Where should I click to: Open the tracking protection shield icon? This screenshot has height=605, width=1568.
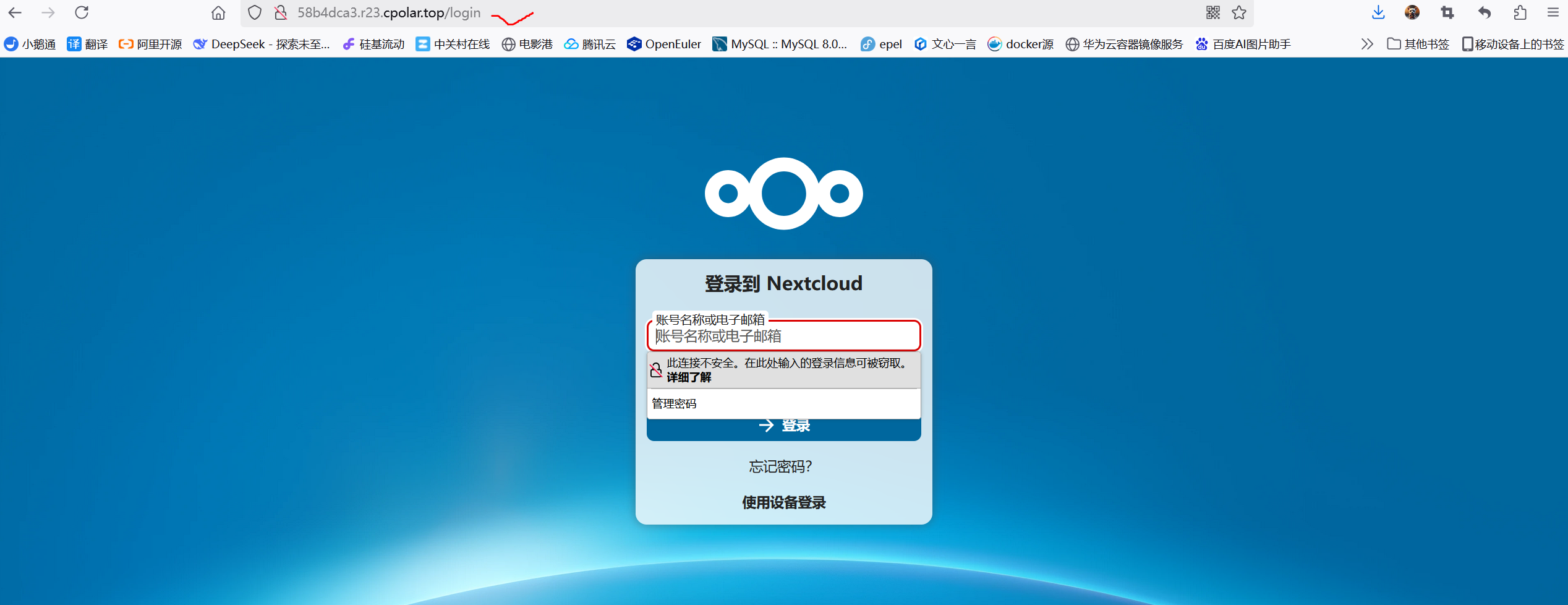(255, 12)
